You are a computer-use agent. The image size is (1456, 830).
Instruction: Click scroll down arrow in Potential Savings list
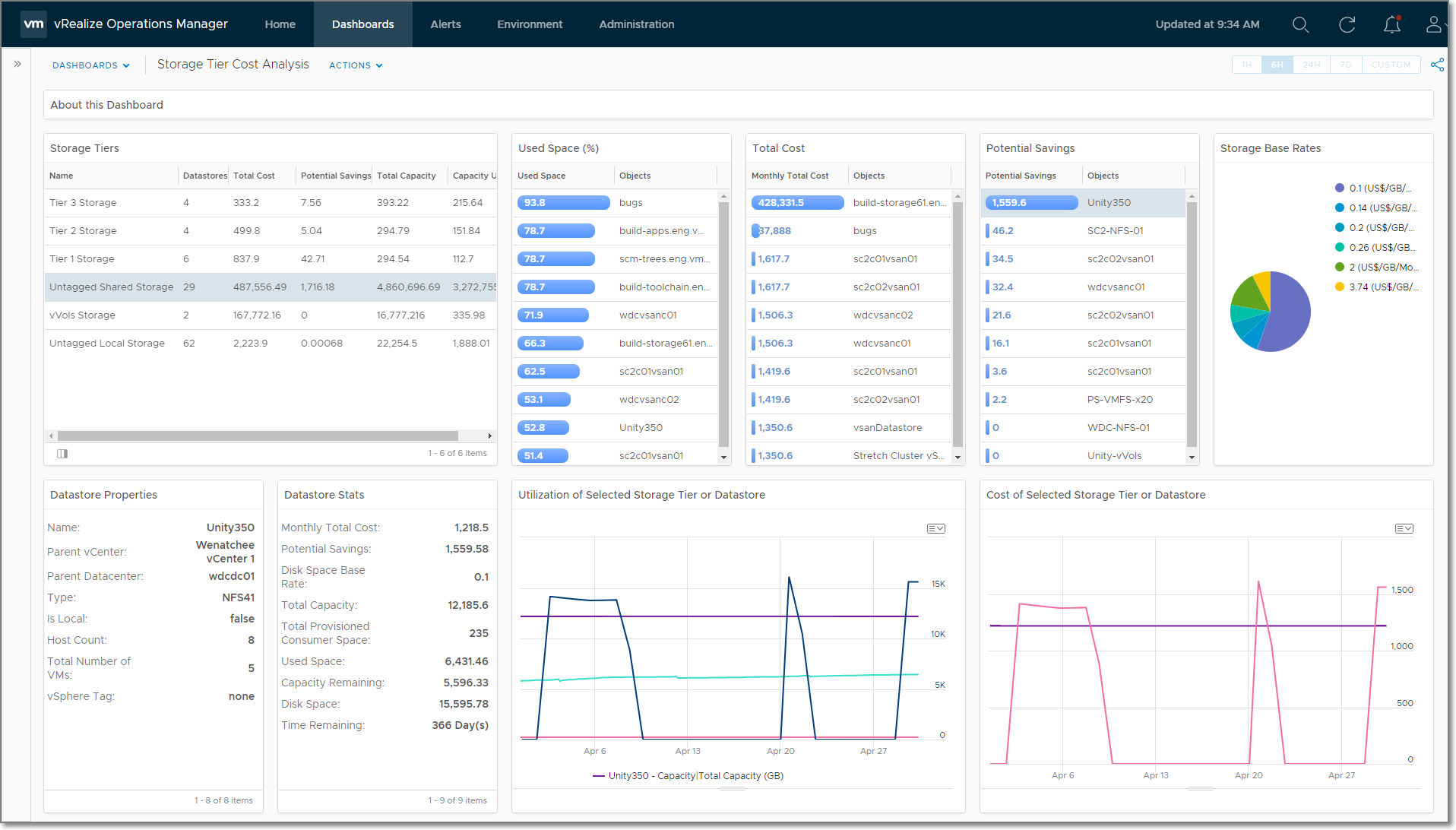[x=1192, y=458]
